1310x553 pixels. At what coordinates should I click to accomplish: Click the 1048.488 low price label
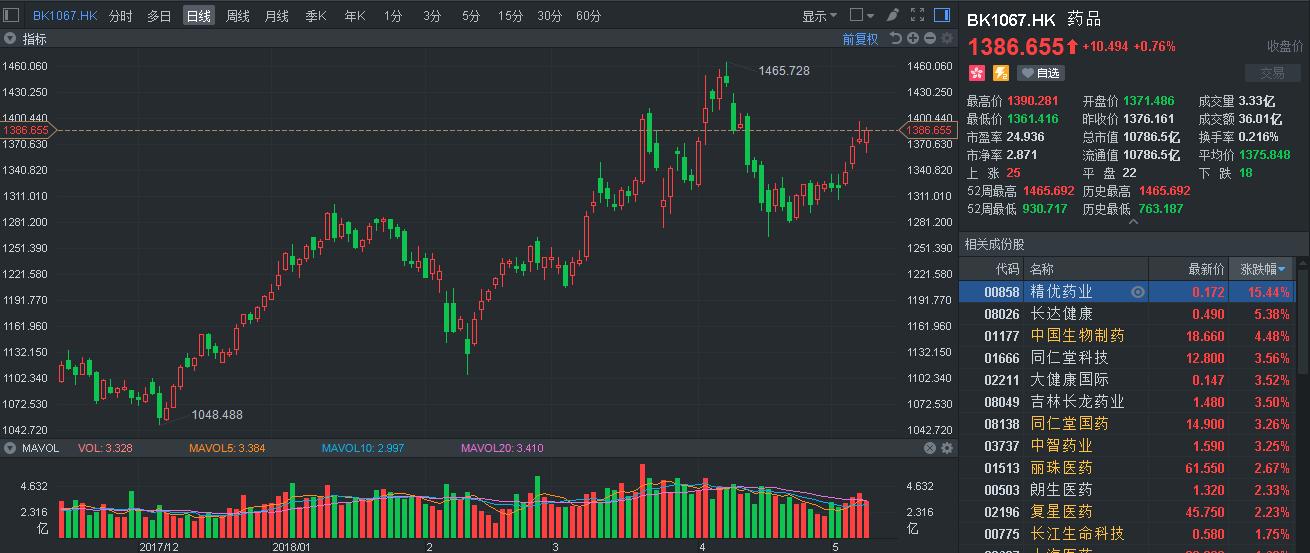(x=217, y=414)
